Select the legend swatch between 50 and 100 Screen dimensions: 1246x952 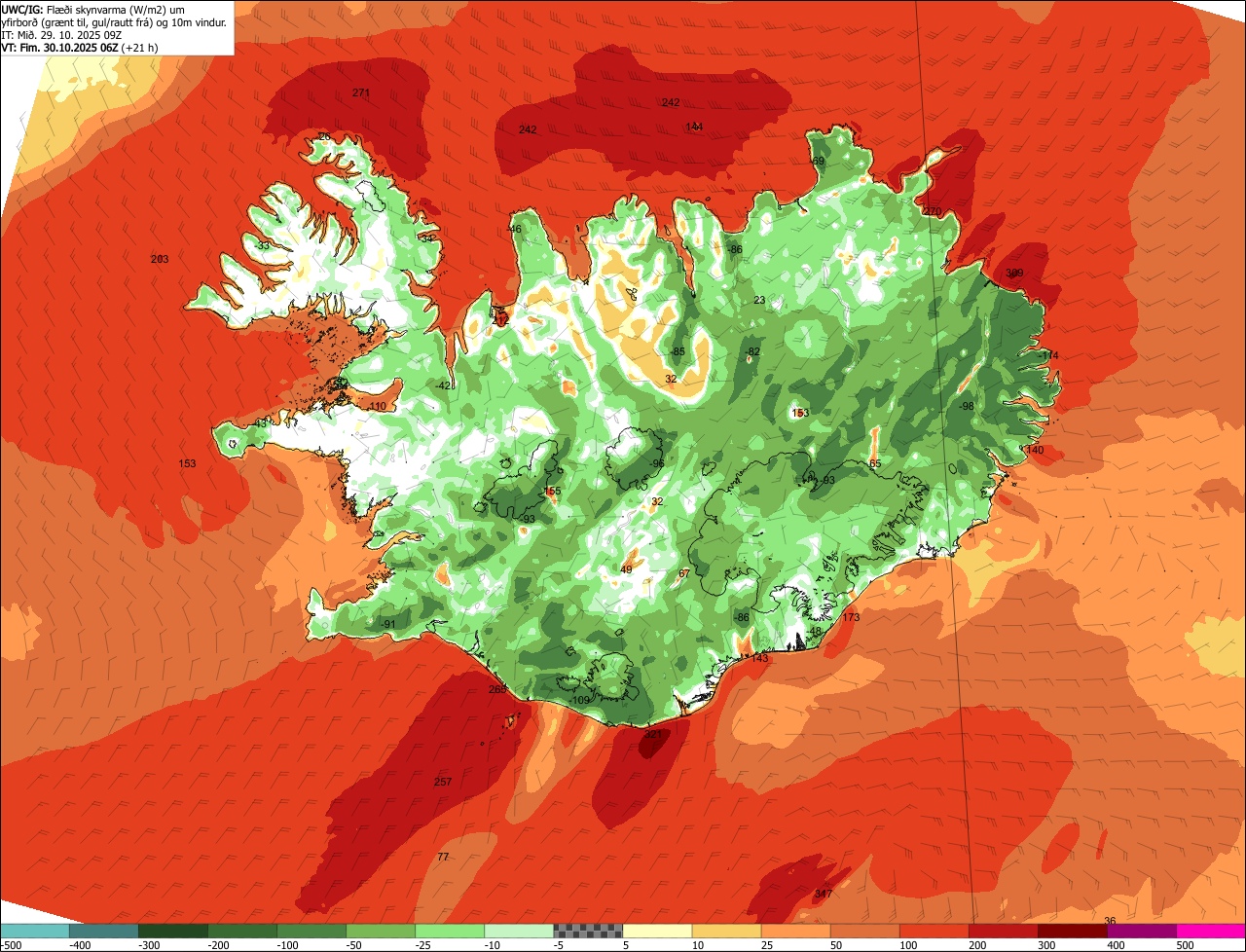click(x=863, y=931)
